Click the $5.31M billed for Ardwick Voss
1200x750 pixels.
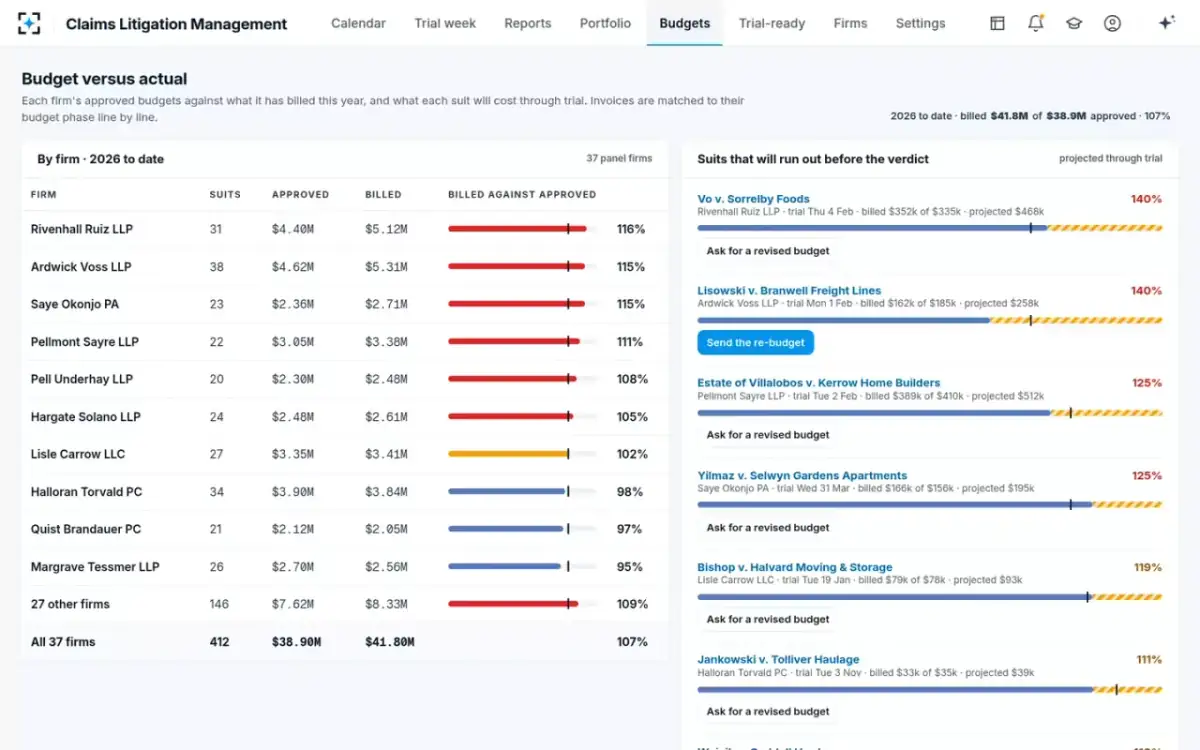386,267
